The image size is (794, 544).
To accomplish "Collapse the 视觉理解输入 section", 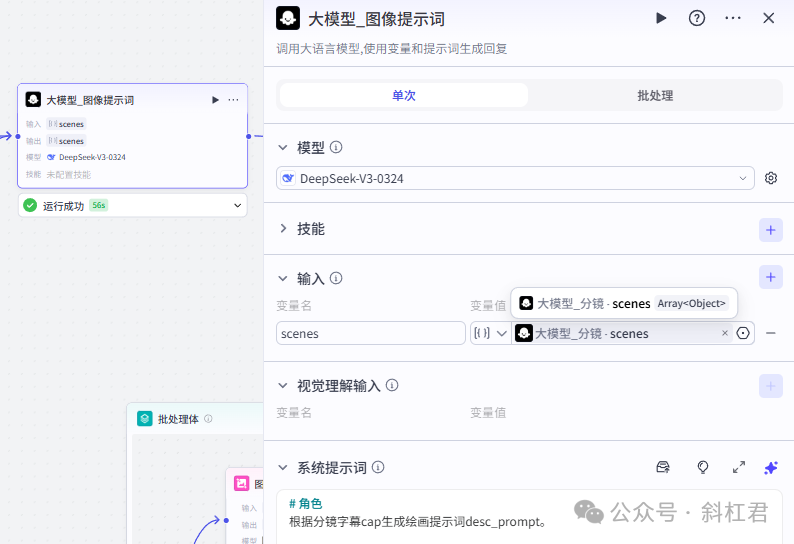I will click(283, 385).
